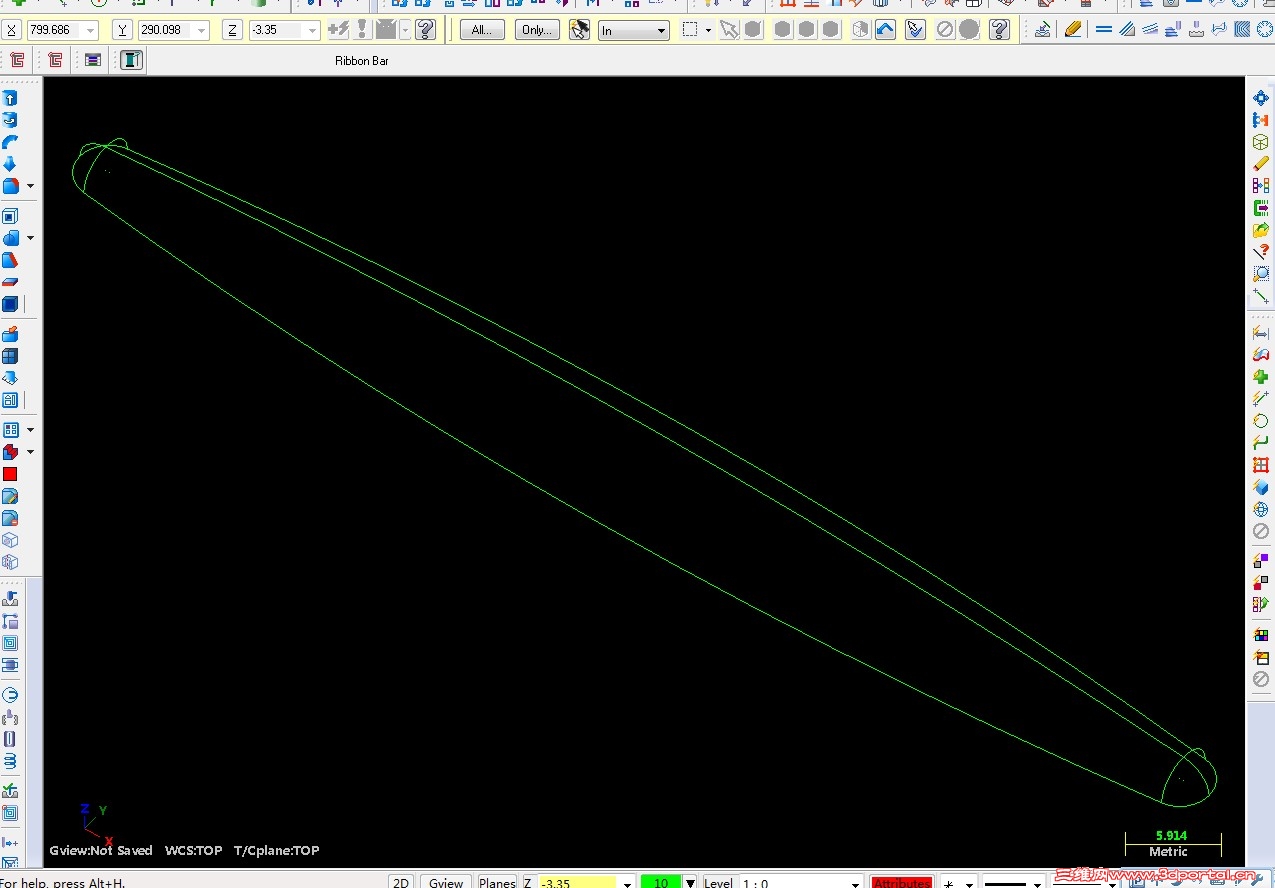1275x888 pixels.
Task: Click the red question mark analyze icon
Action: (x=1261, y=252)
